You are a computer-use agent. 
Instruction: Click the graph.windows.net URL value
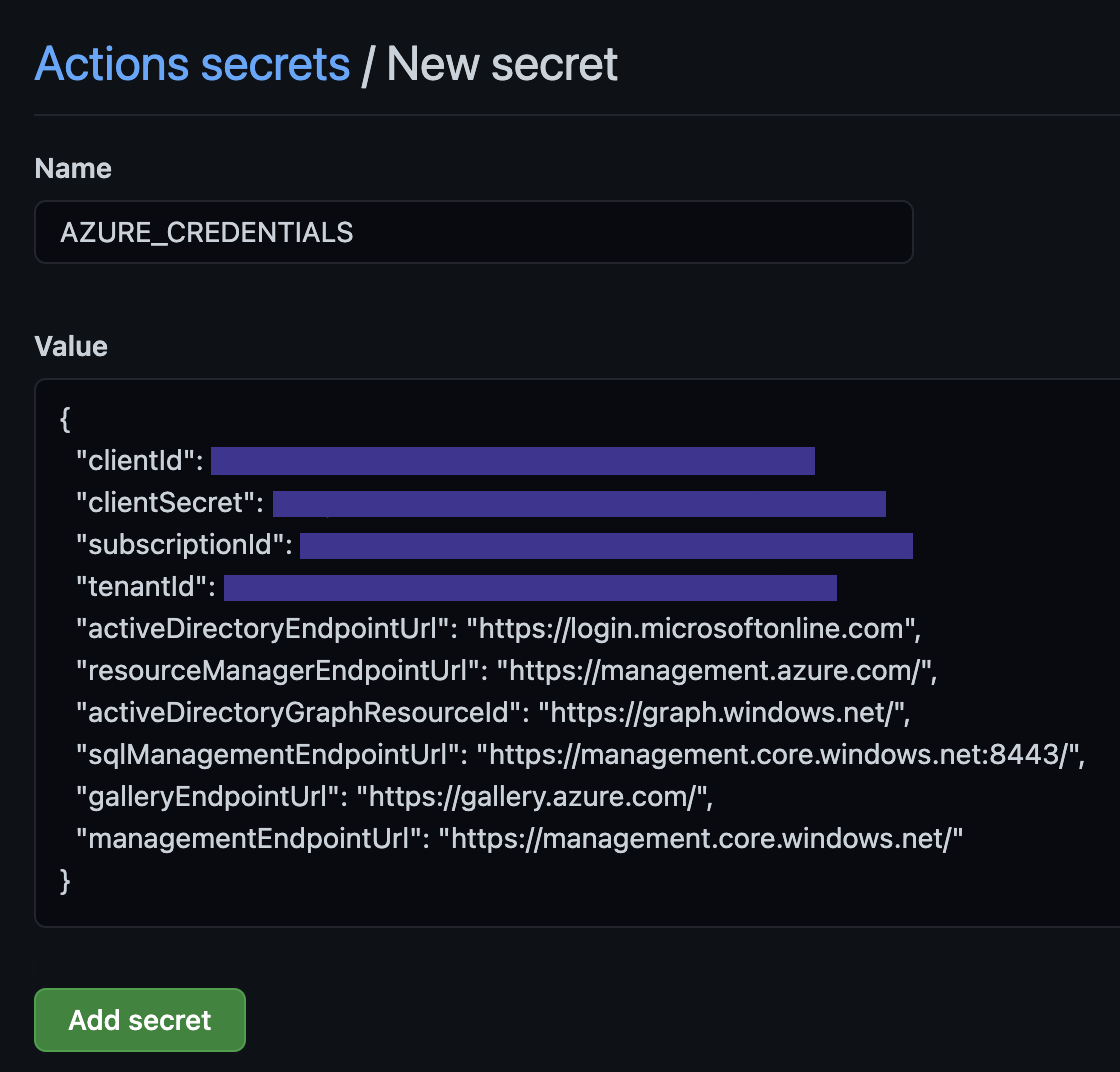click(724, 713)
